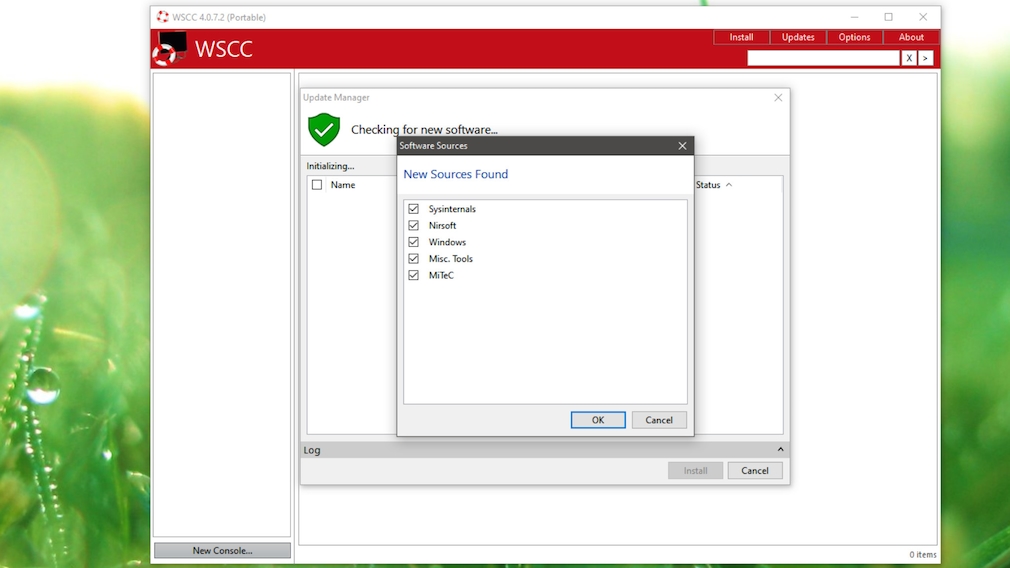
Task: Open the About menu
Action: coord(911,37)
